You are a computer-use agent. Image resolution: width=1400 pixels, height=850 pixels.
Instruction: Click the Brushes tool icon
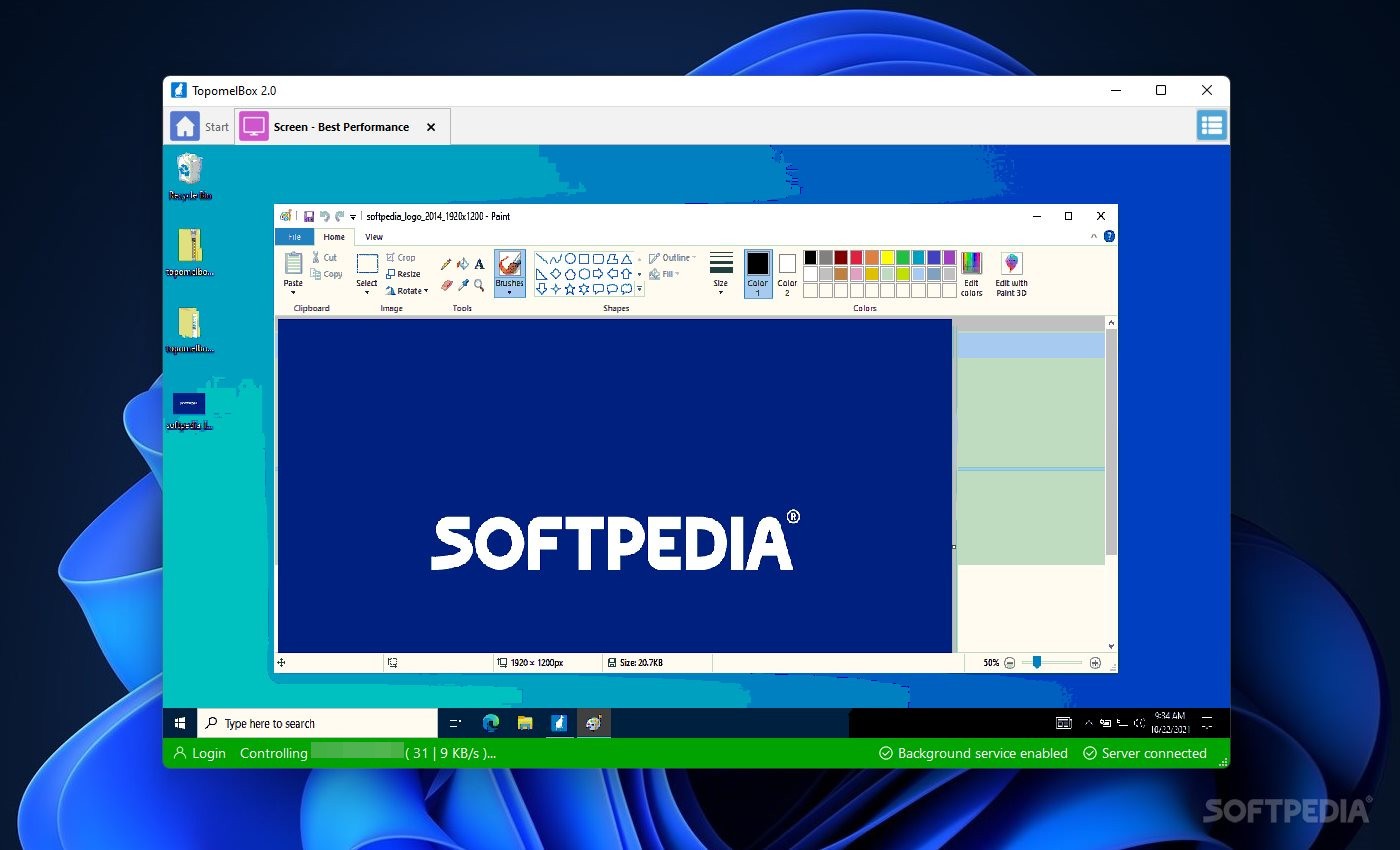click(509, 264)
